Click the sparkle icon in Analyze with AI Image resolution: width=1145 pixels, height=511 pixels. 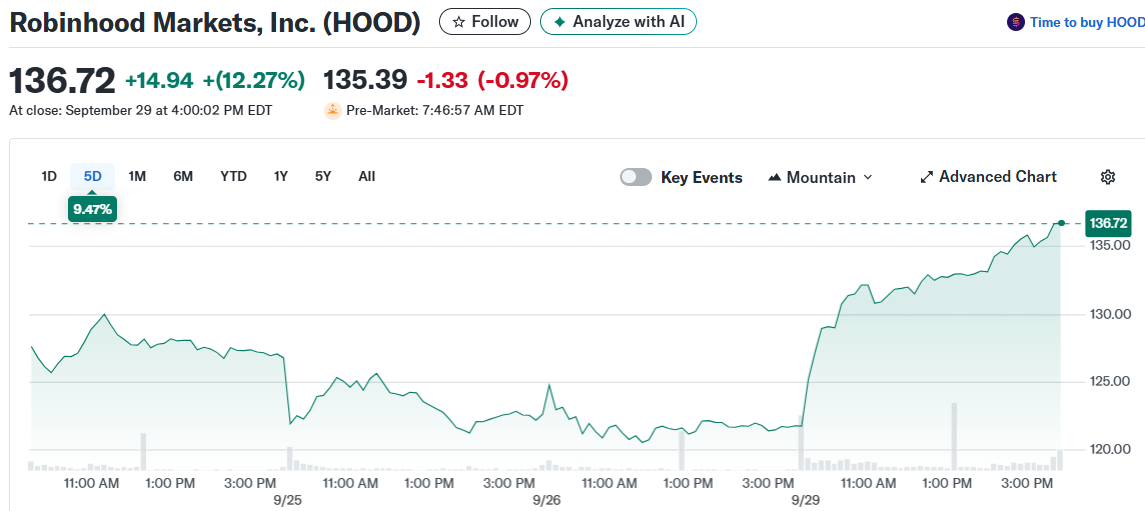pos(560,22)
